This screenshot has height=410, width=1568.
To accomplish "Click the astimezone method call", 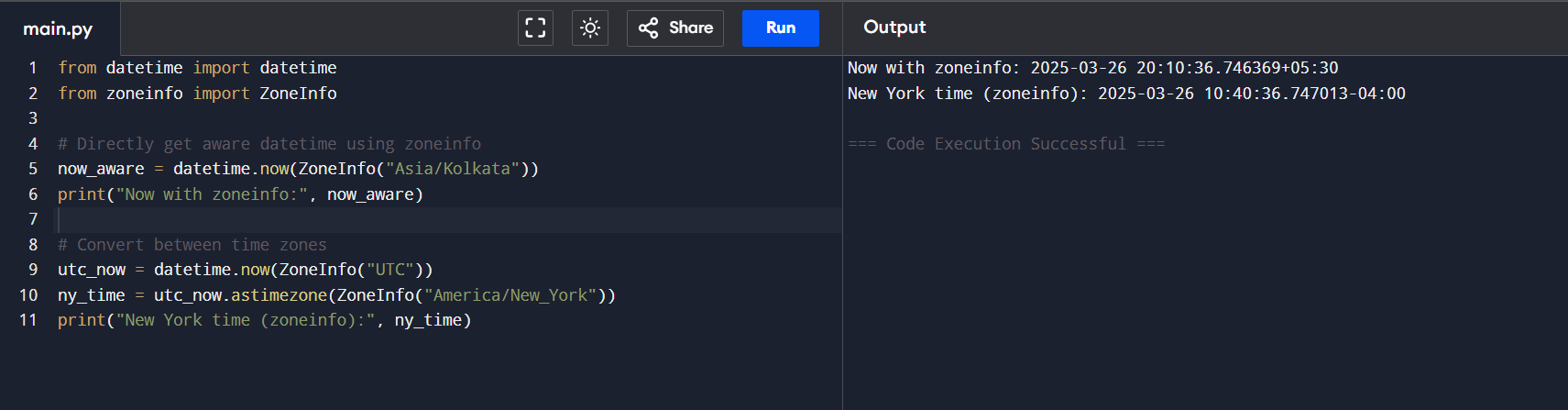I will (279, 295).
